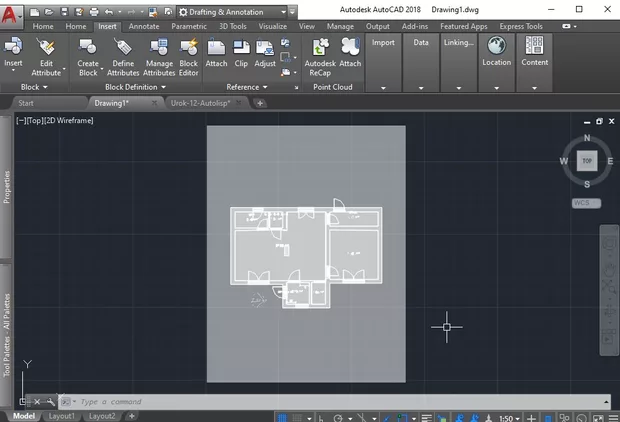The image size is (620, 422).
Task: Switch to the Annotate ribbon tab
Action: click(x=144, y=26)
